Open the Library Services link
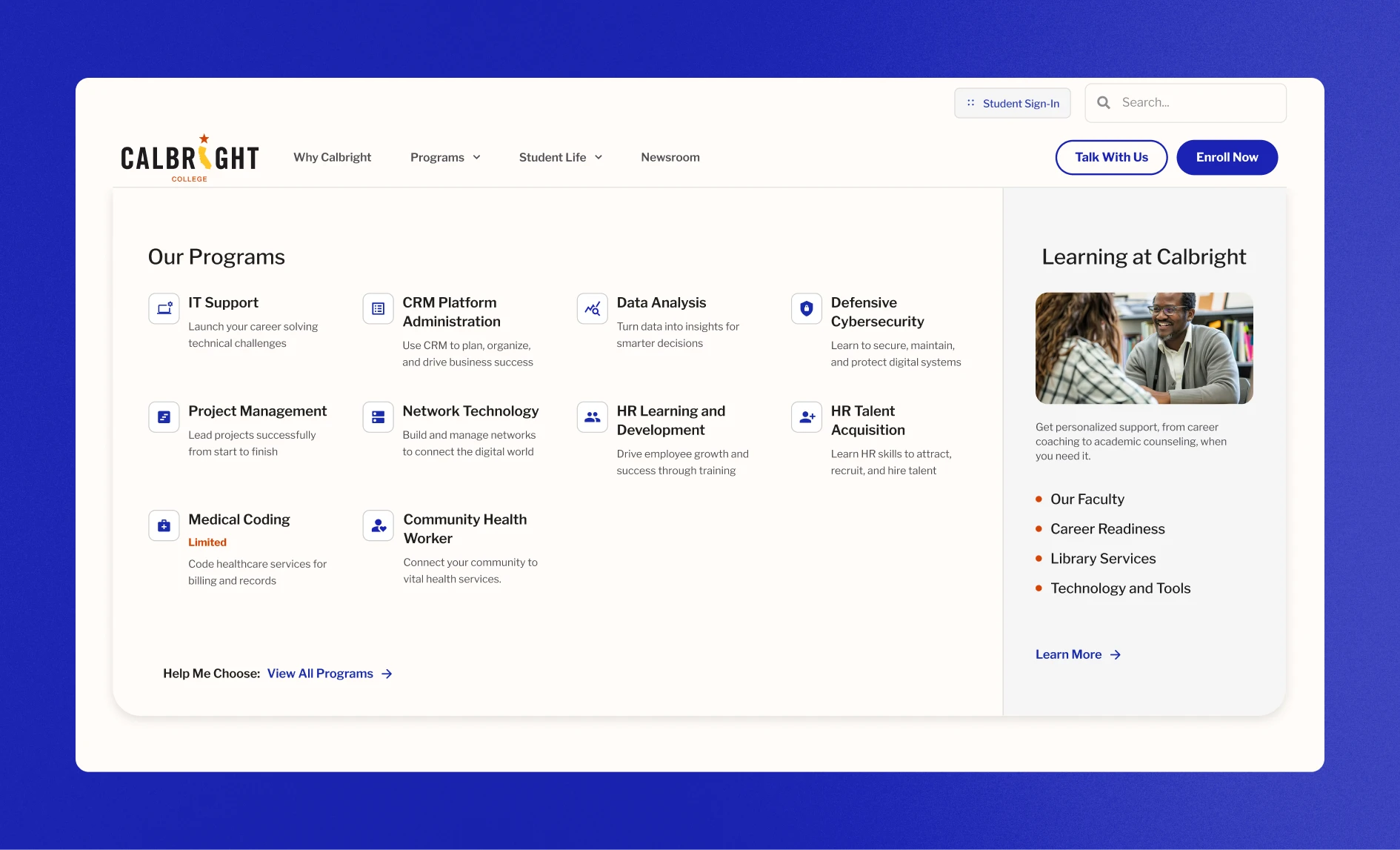1400x850 pixels. [1103, 559]
